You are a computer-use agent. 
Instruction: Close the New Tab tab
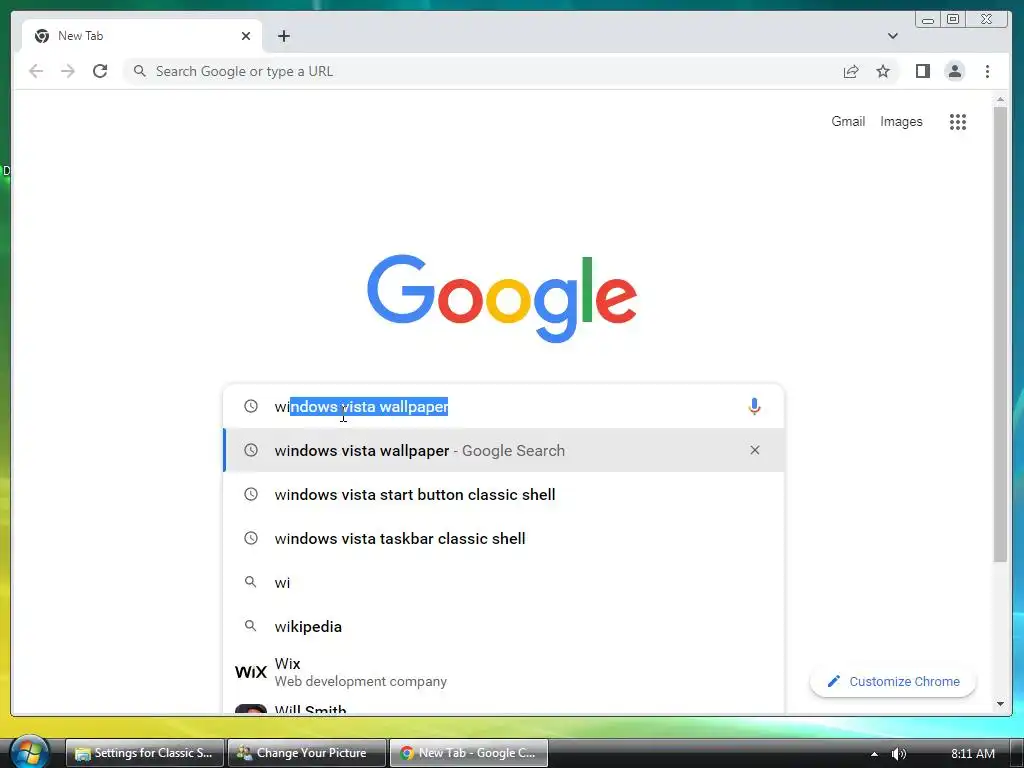point(246,36)
